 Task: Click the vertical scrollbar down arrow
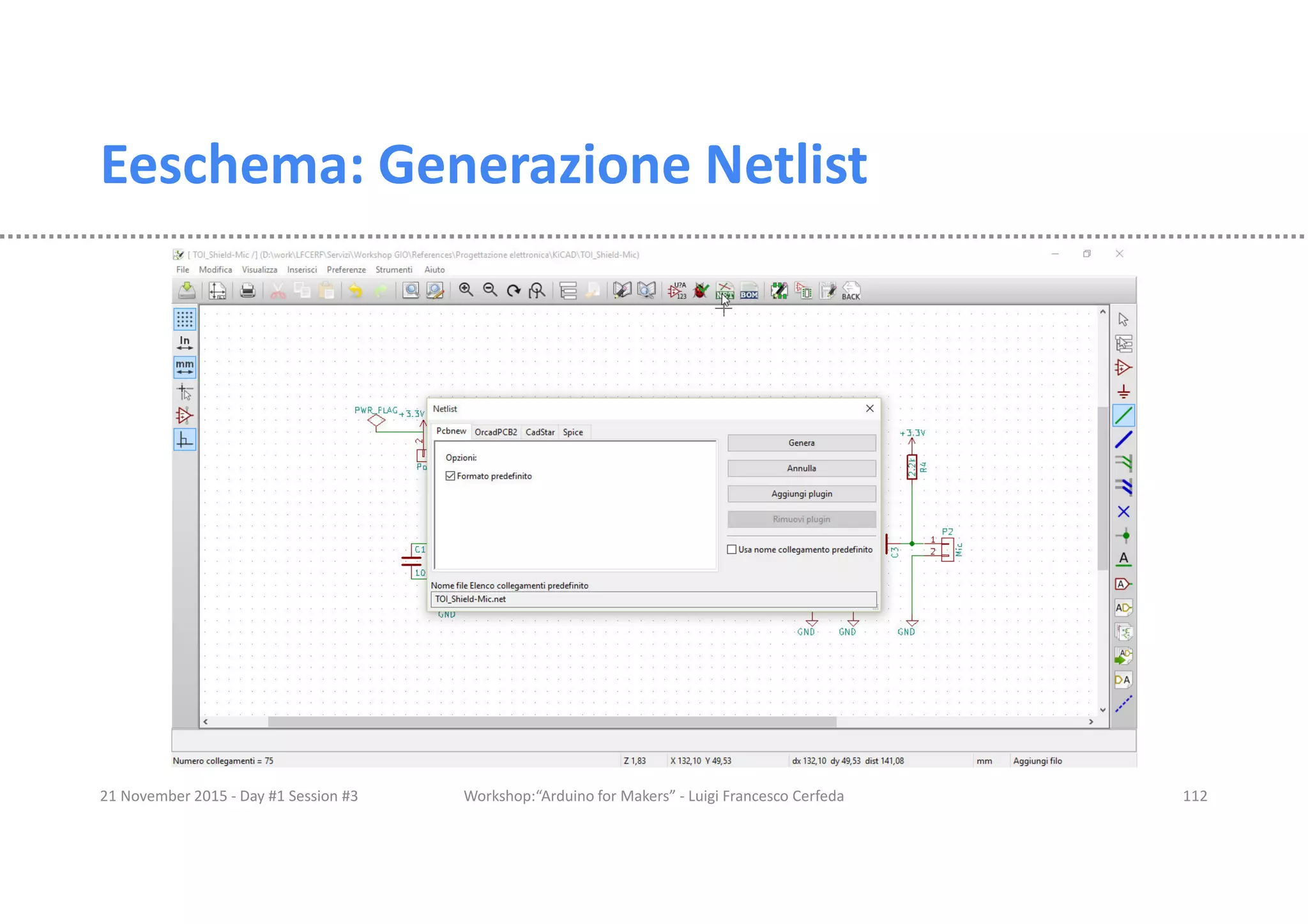(1103, 710)
